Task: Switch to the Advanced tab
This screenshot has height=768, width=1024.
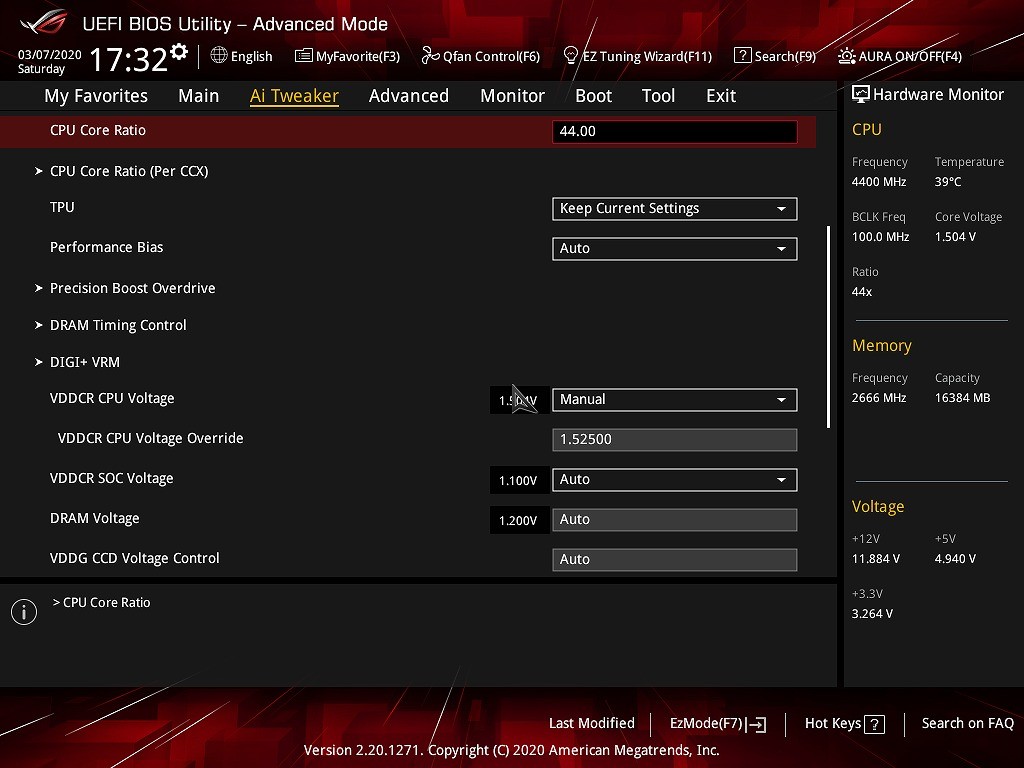Action: [408, 96]
